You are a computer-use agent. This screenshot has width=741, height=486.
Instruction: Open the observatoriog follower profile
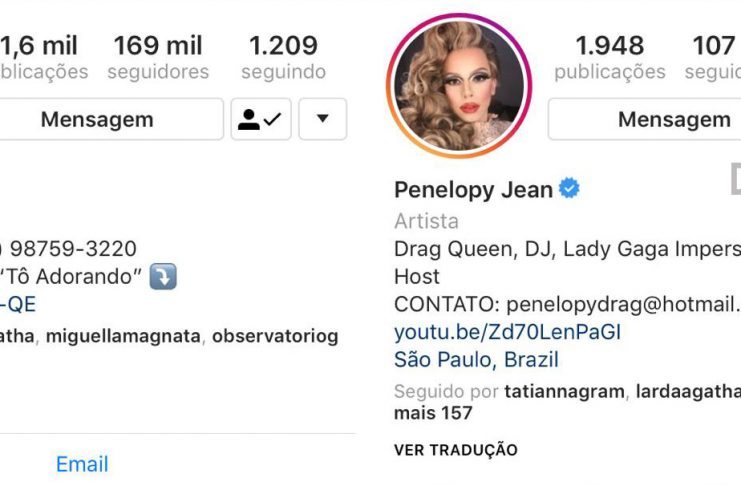(275, 336)
